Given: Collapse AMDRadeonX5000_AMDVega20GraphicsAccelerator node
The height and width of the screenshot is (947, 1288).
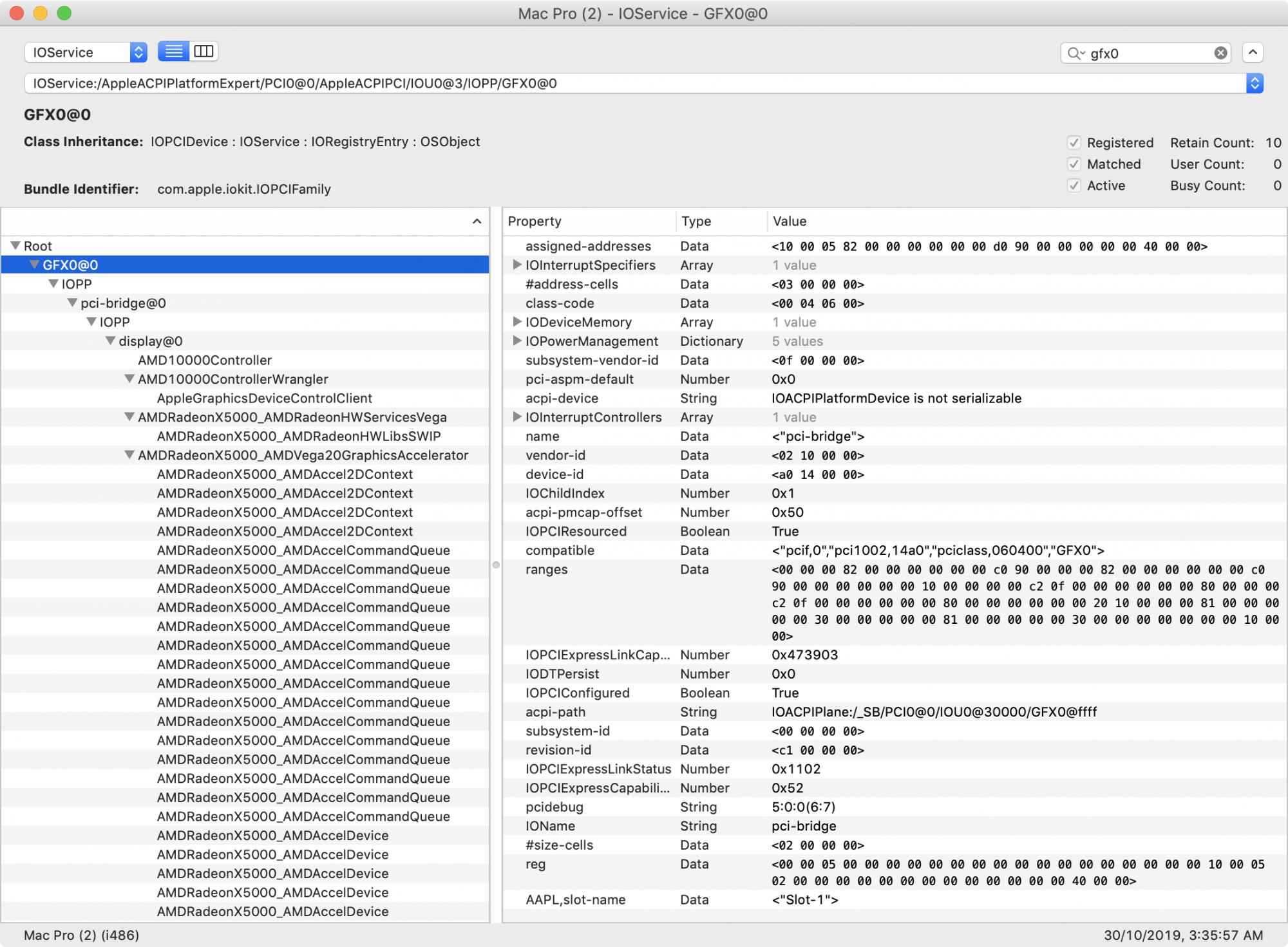Looking at the screenshot, I should (x=130, y=455).
